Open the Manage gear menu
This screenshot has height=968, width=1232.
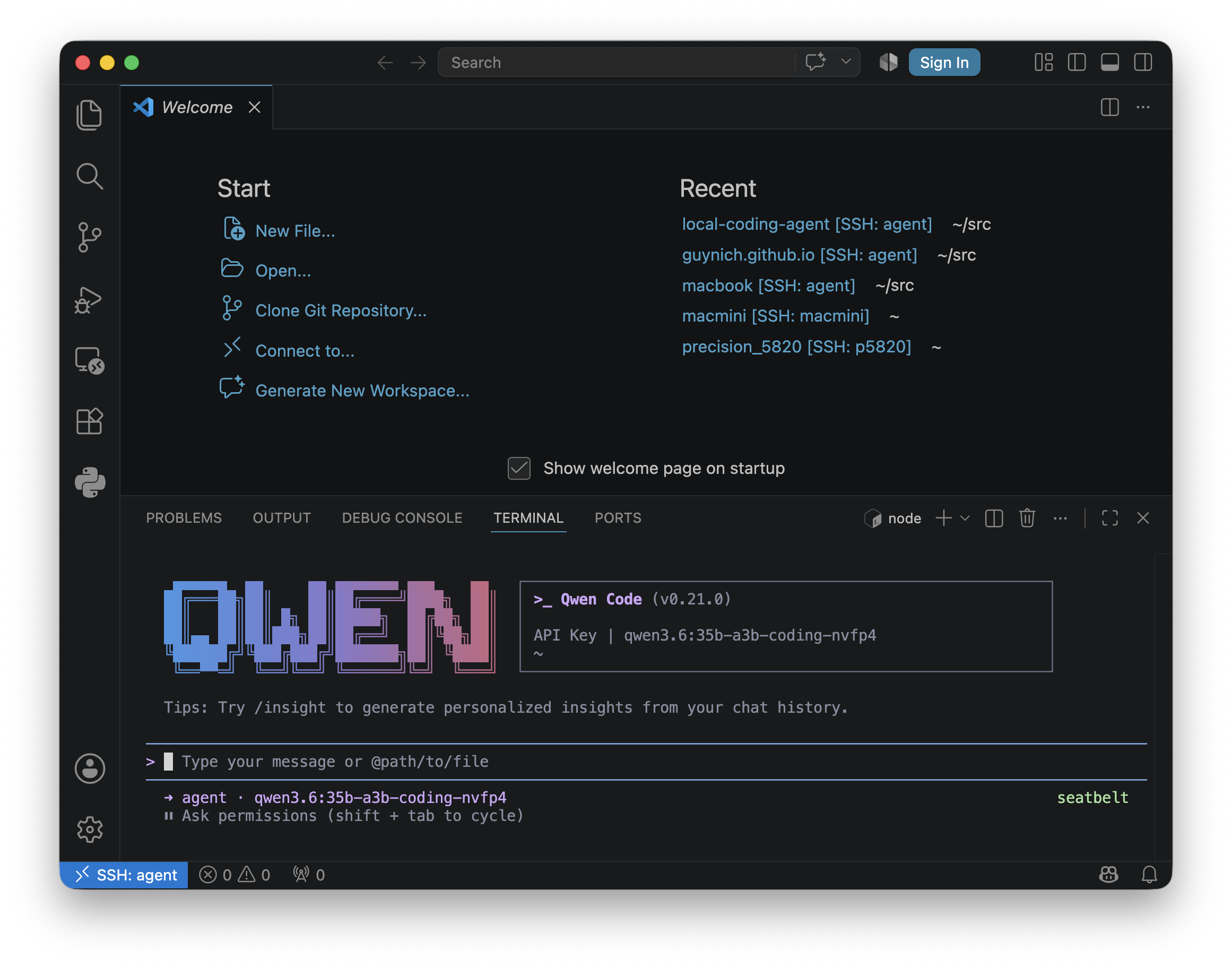(x=90, y=829)
